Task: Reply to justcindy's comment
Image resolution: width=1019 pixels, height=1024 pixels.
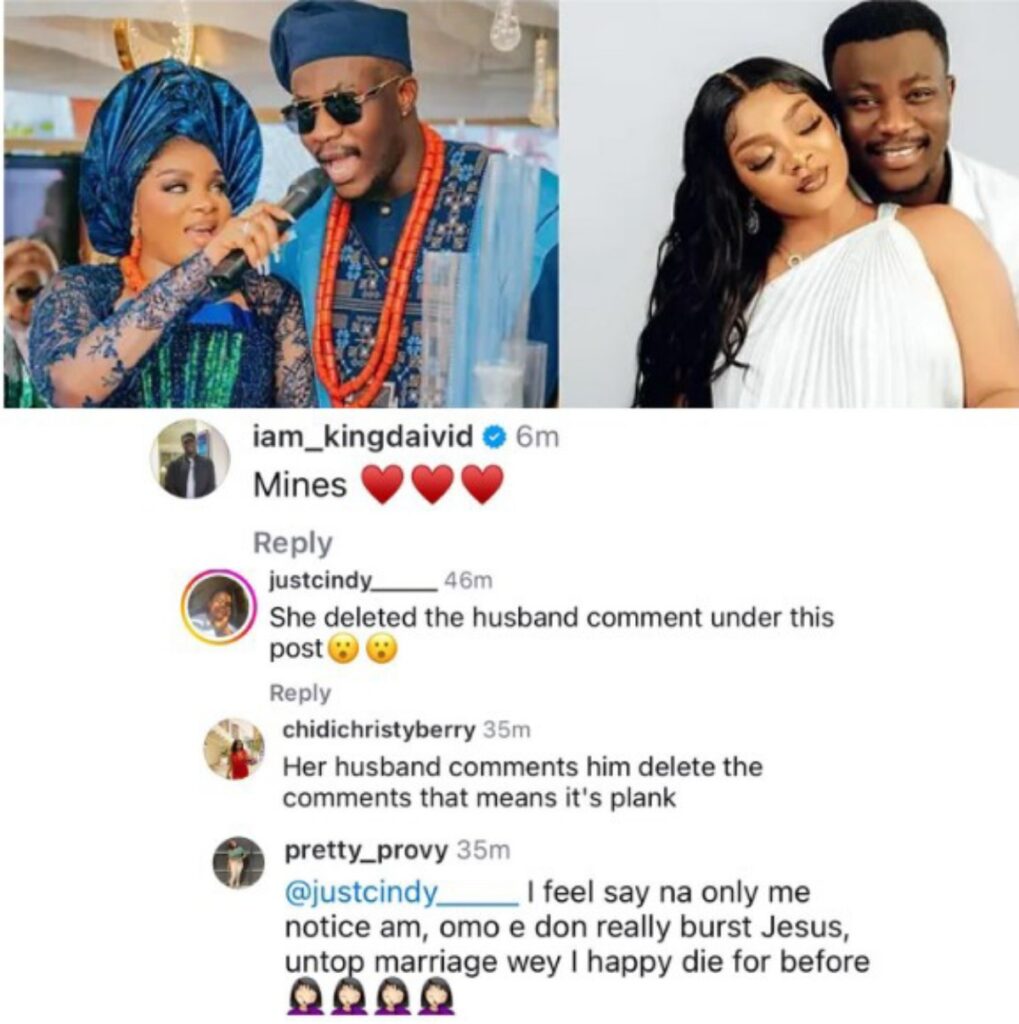Action: tap(300, 693)
